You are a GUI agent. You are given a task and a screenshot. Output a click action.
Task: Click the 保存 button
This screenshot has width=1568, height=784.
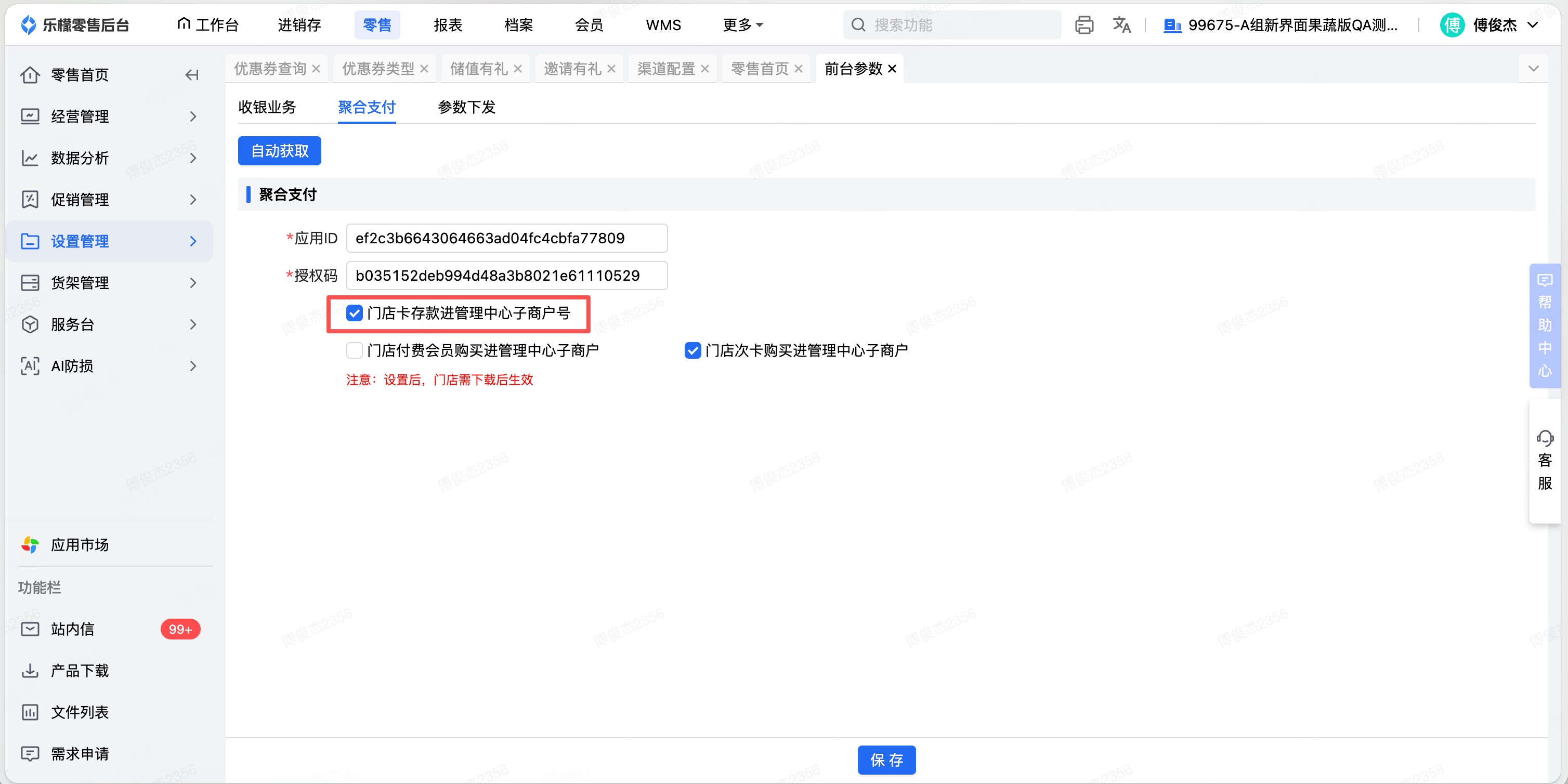click(x=886, y=760)
